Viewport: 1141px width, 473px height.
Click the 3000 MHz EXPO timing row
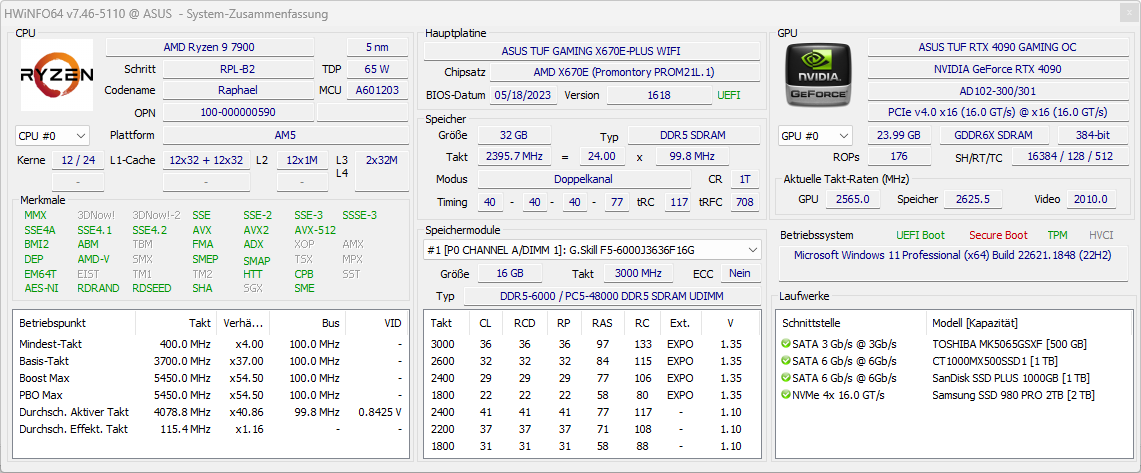tap(592, 344)
